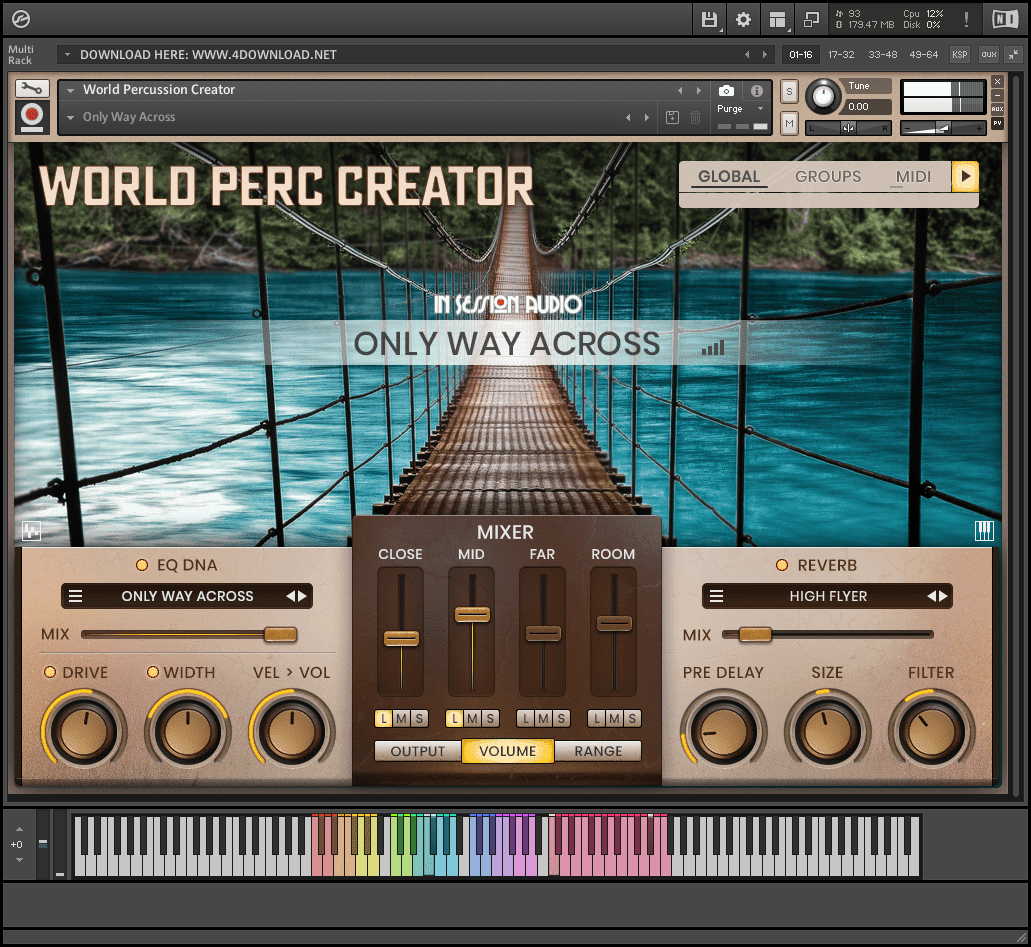Viewport: 1031px width, 947px height.
Task: Open the sequencer icon on image
Action: (x=31, y=531)
